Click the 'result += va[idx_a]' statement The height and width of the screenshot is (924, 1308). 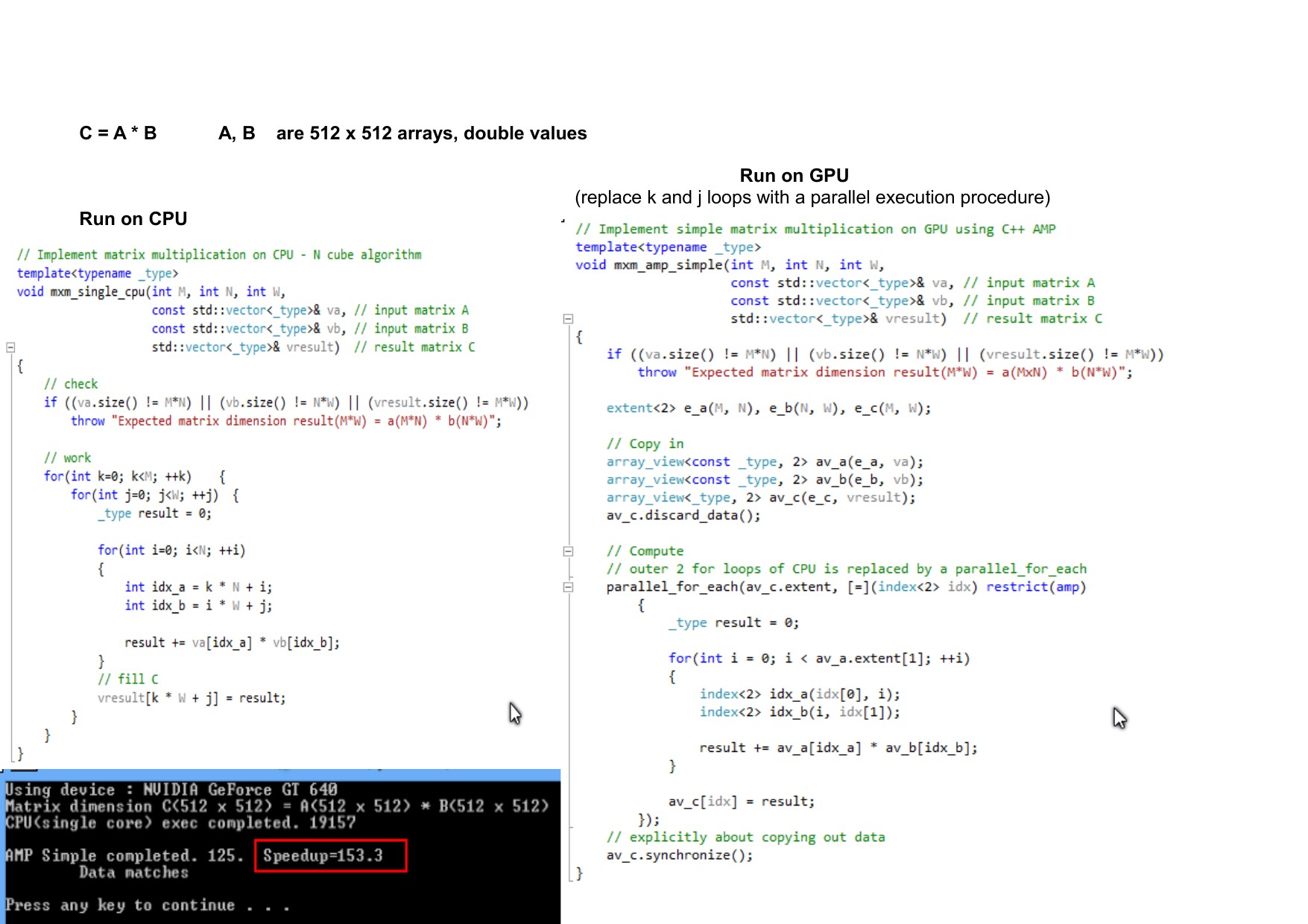point(232,642)
